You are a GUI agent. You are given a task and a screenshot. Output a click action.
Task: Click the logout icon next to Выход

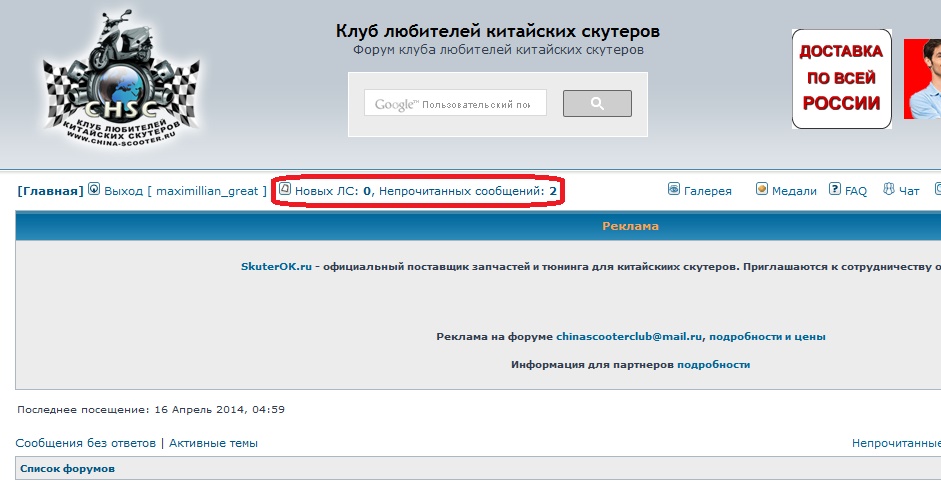tap(94, 189)
